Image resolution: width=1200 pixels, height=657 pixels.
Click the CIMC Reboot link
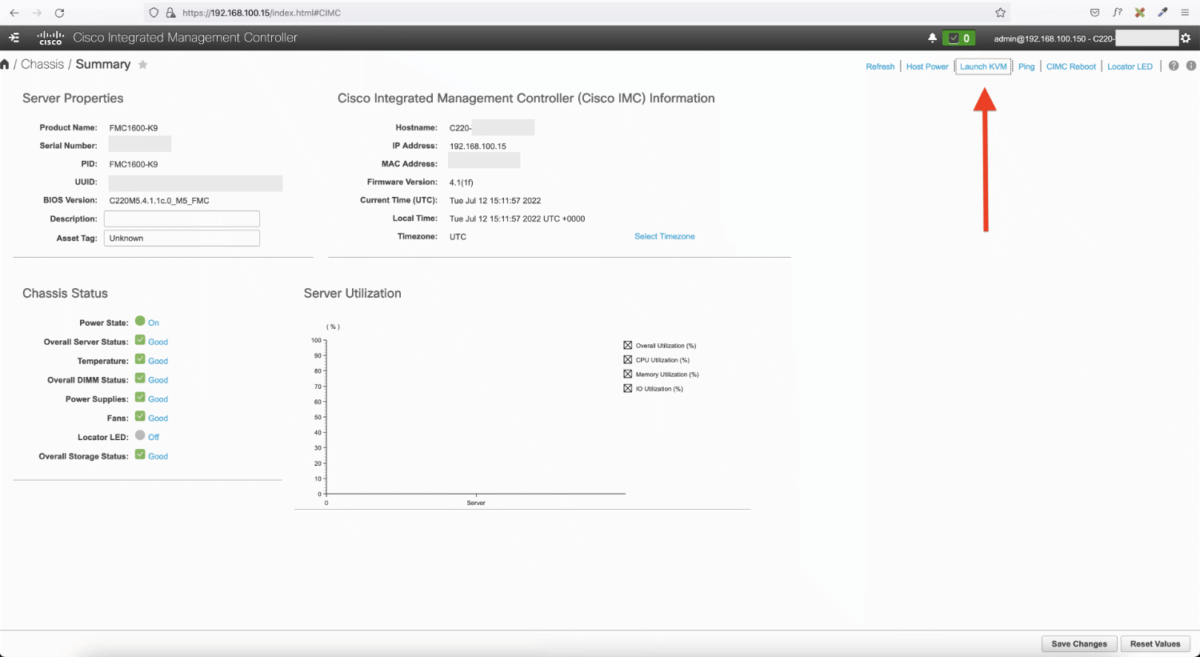pyautogui.click(x=1071, y=66)
